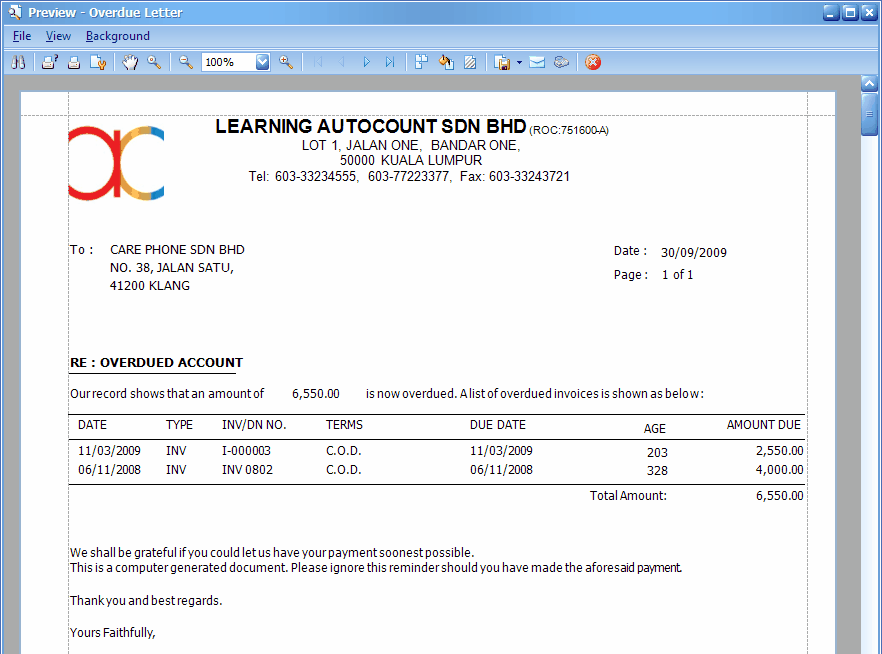Screen dimensions: 882x654
Task: Click the INV/DN NO. column header
Action: click(254, 425)
